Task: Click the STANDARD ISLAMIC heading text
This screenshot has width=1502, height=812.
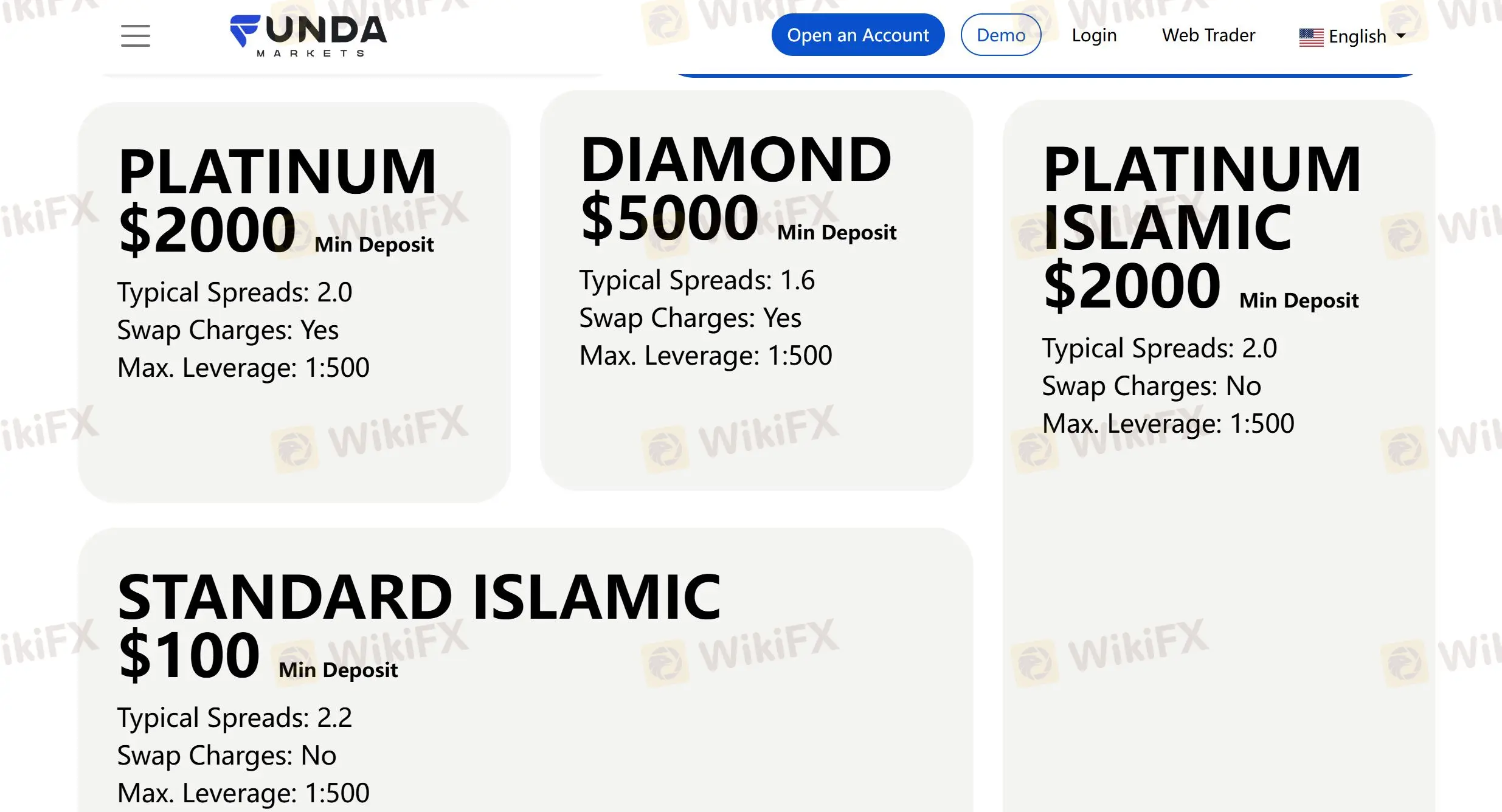Action: [x=418, y=597]
